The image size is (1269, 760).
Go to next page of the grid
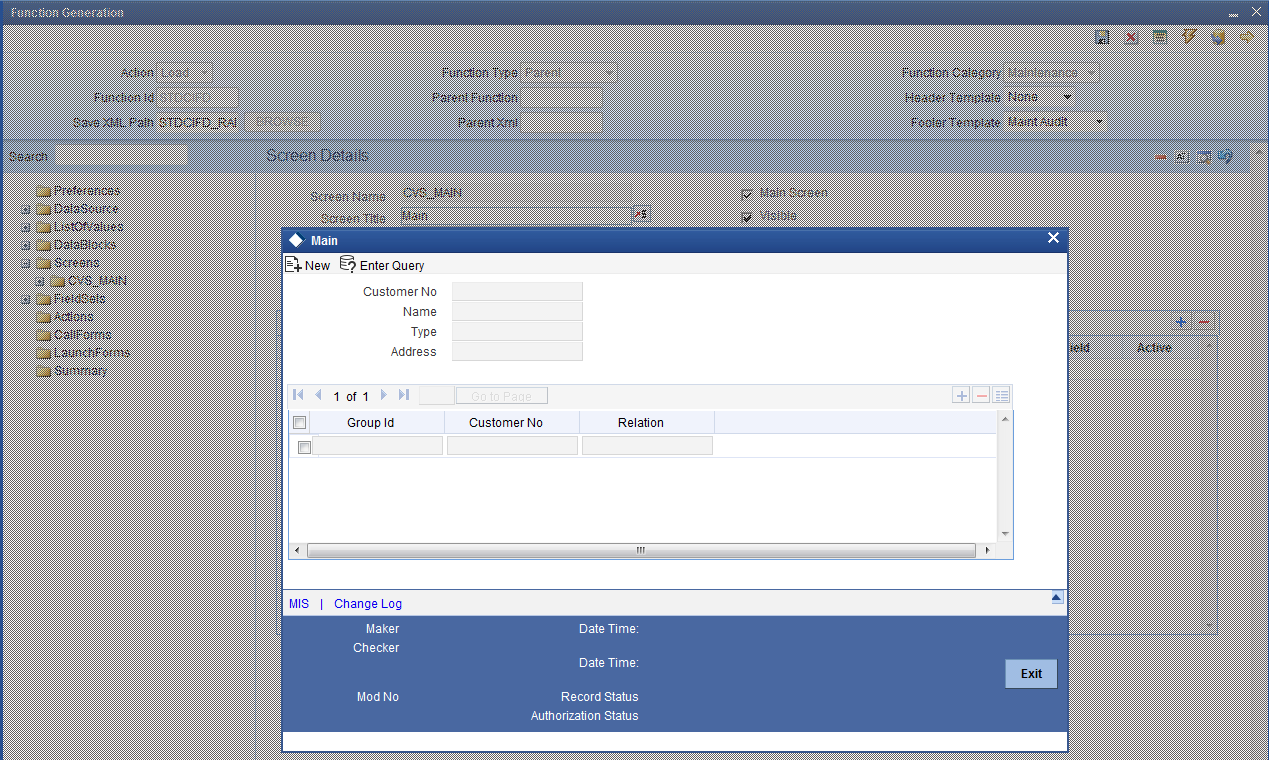(384, 396)
